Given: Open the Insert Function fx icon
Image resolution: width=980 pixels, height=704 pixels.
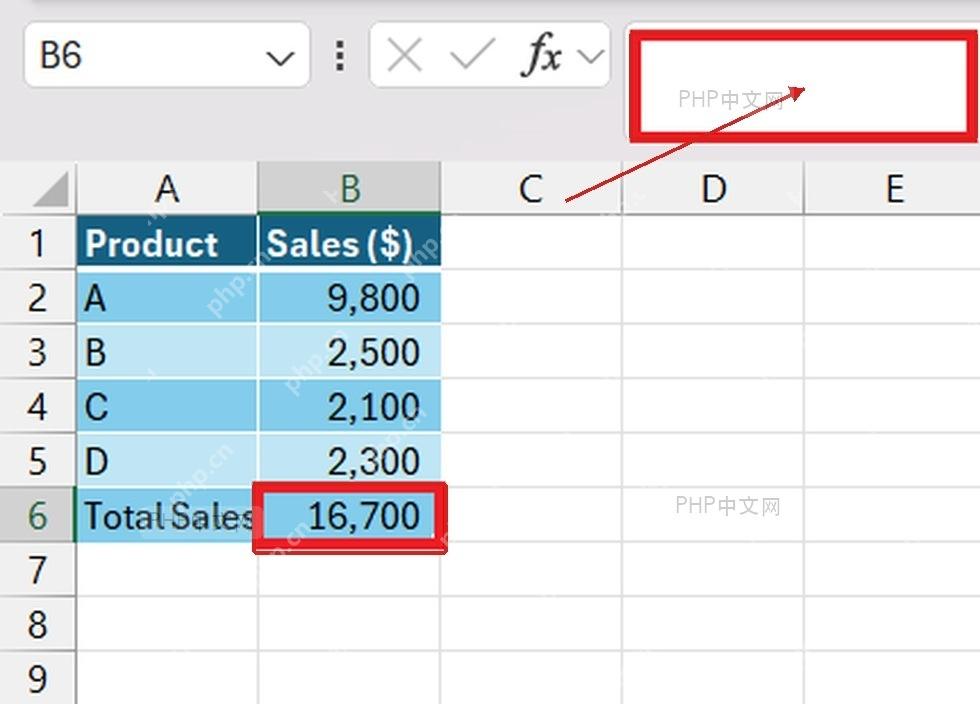Looking at the screenshot, I should 541,55.
